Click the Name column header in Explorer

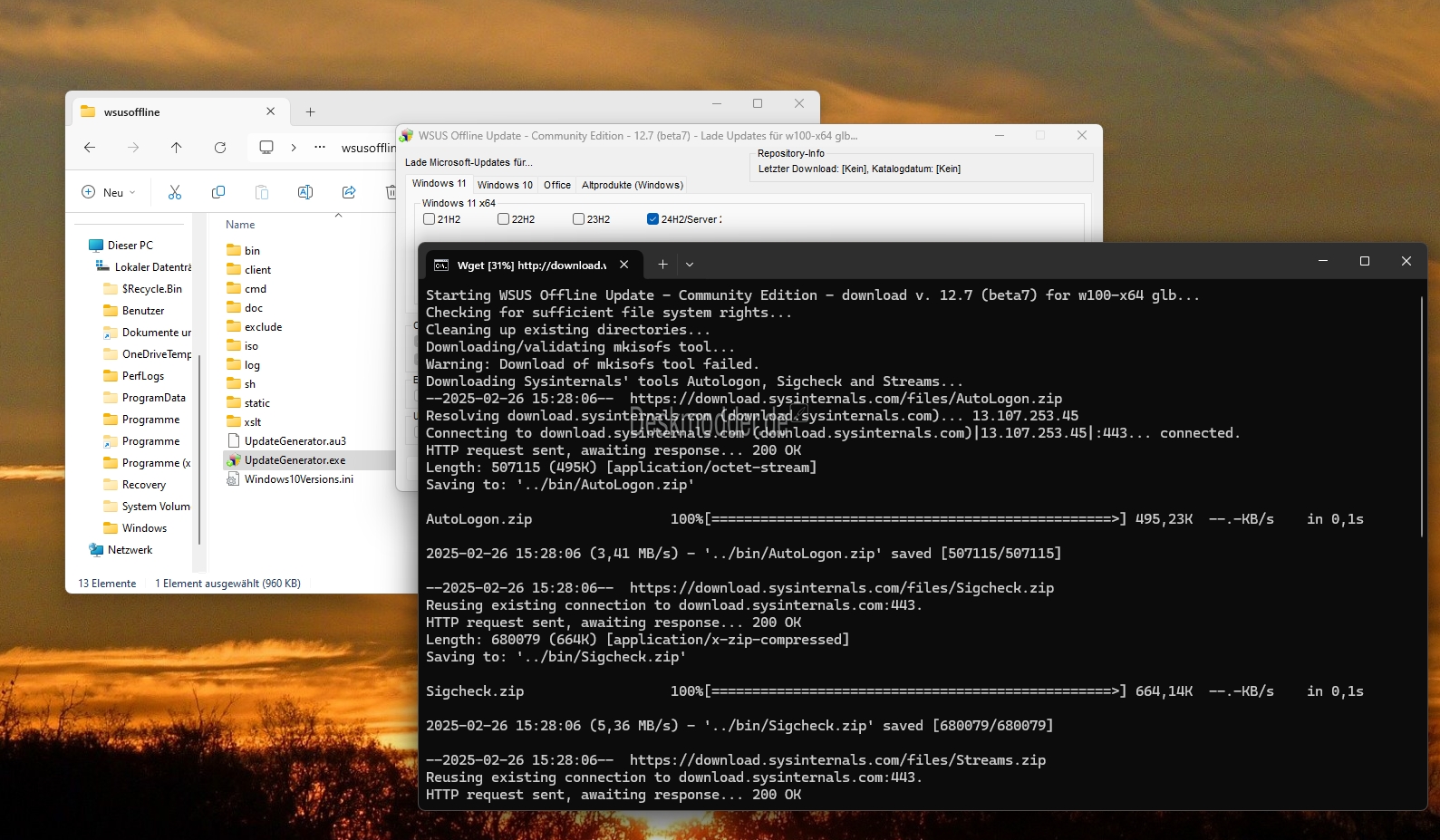click(x=240, y=225)
